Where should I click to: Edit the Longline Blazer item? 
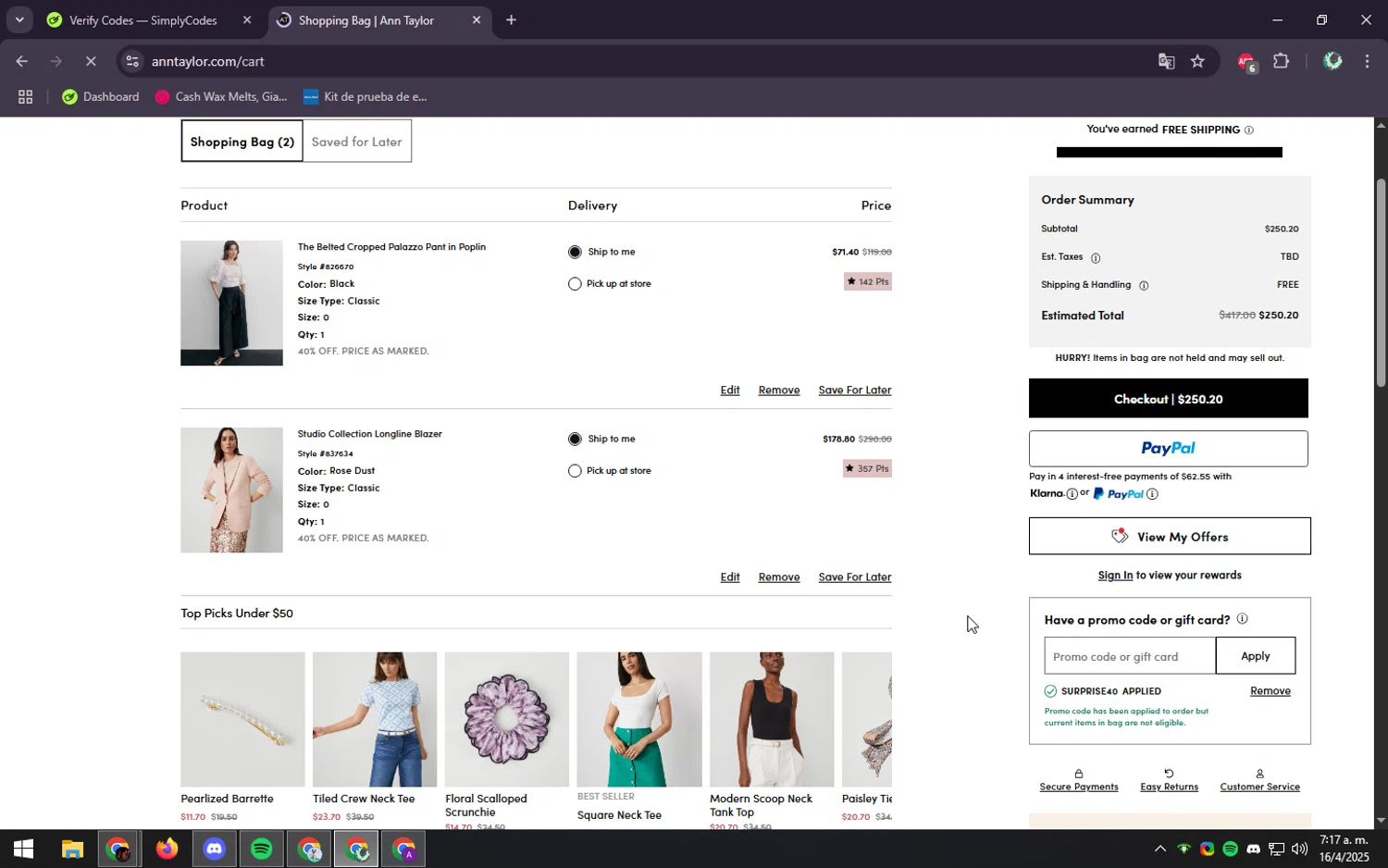click(x=730, y=577)
